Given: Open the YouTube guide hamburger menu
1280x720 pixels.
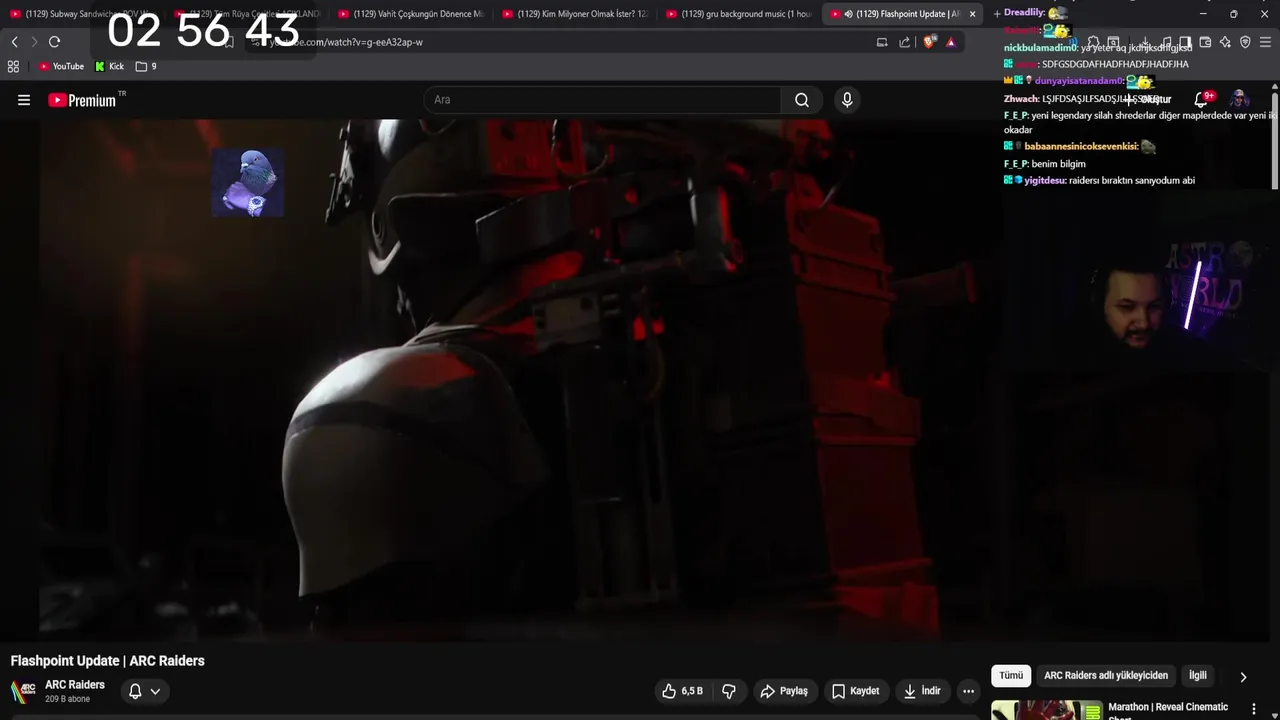Looking at the screenshot, I should click(x=24, y=100).
